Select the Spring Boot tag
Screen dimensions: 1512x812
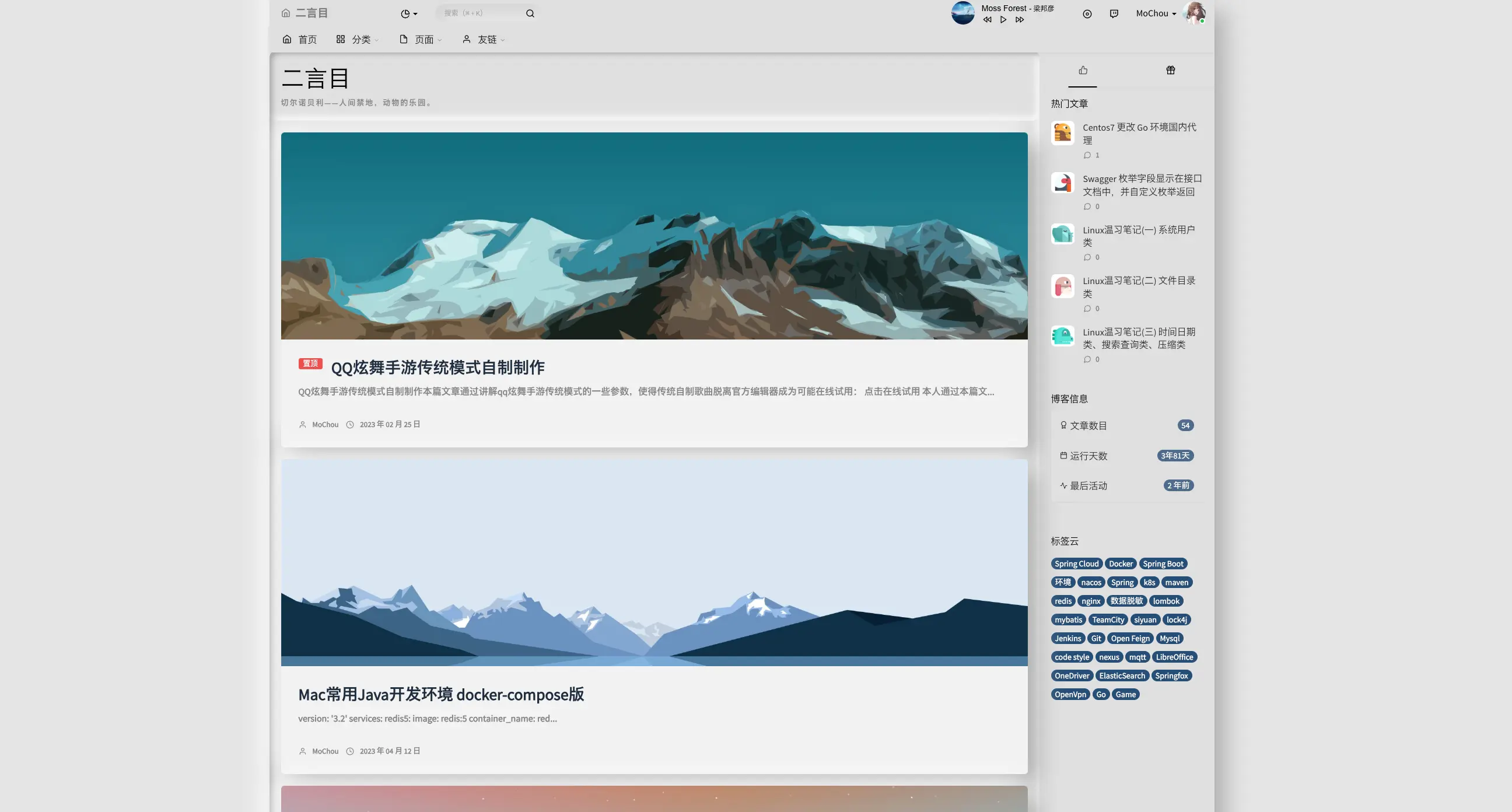[1163, 563]
